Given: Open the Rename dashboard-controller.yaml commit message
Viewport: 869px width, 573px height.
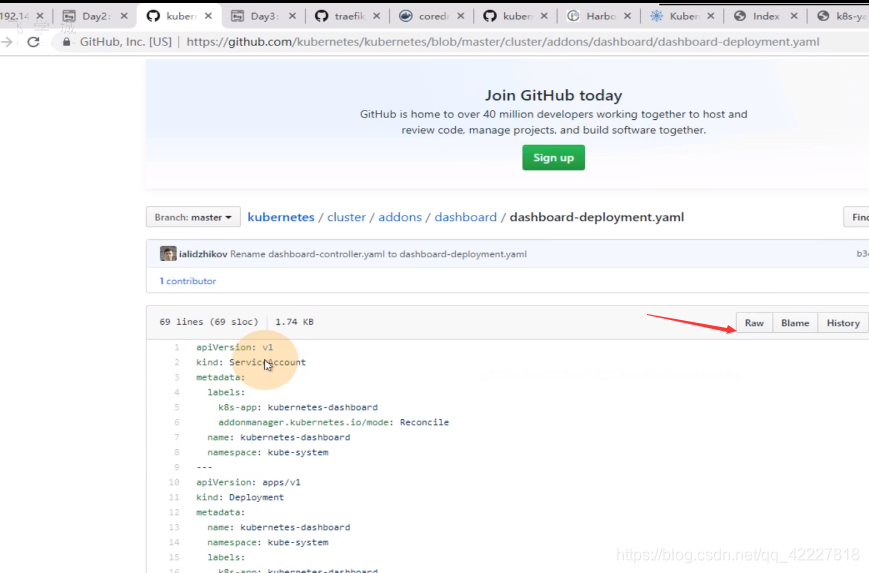Looking at the screenshot, I should tap(378, 254).
